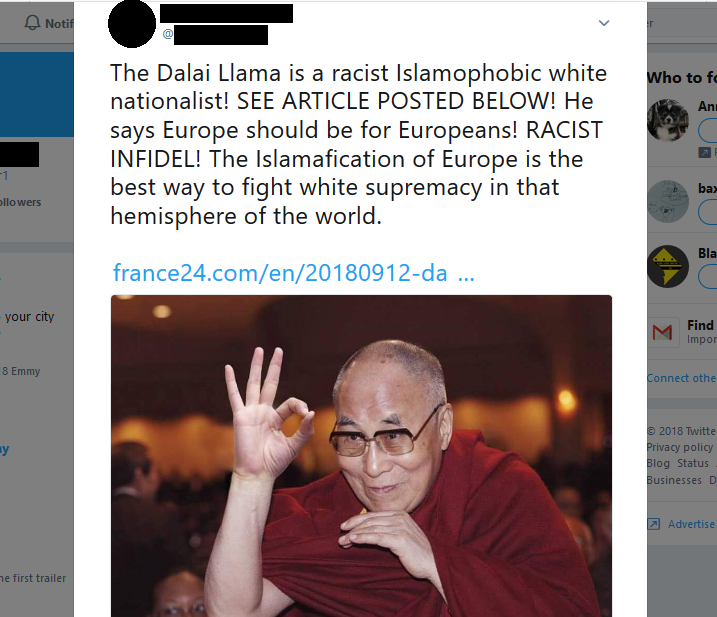Click the dog avatar in Who to follow

[x=668, y=120]
